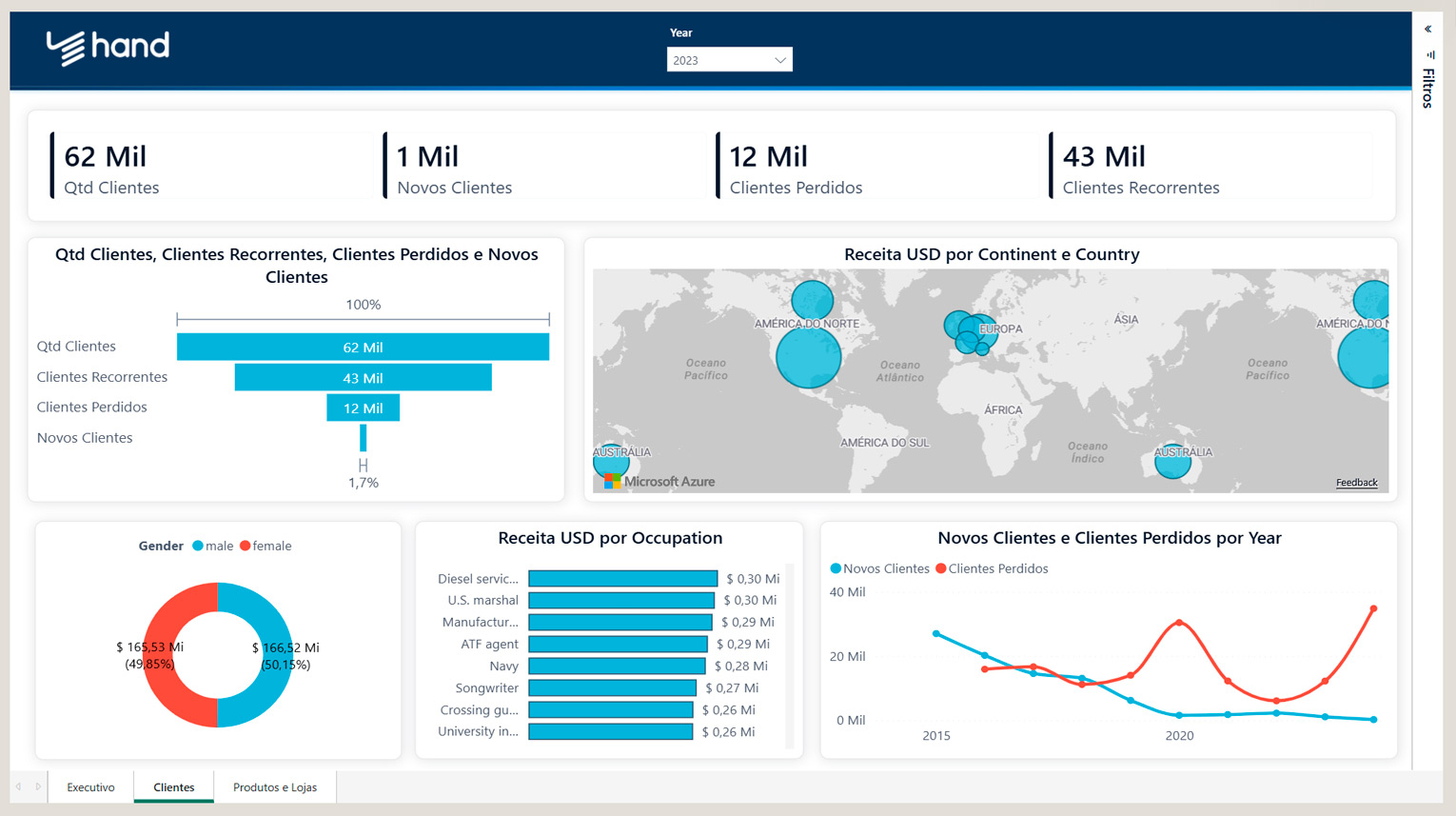Toggle Novos Clientes legend in line chart
This screenshot has height=816, width=1456.
879,568
